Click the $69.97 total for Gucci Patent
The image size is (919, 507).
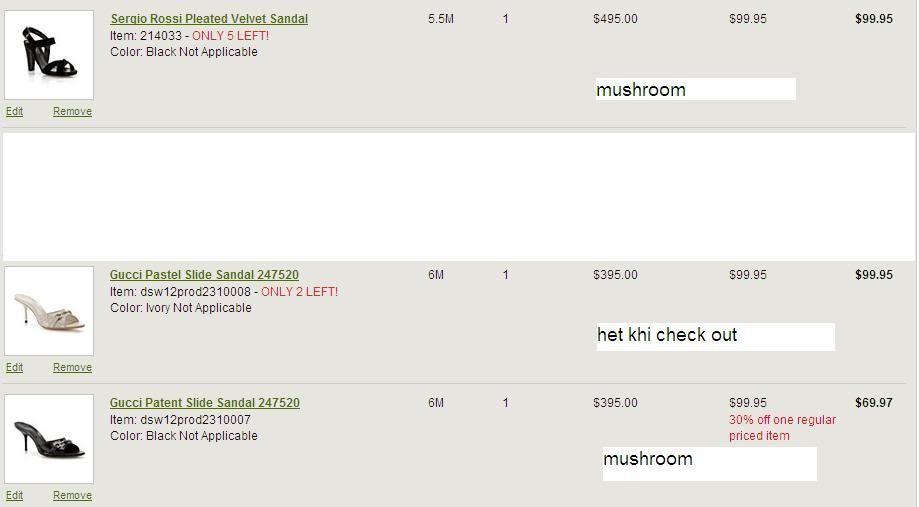click(x=873, y=403)
